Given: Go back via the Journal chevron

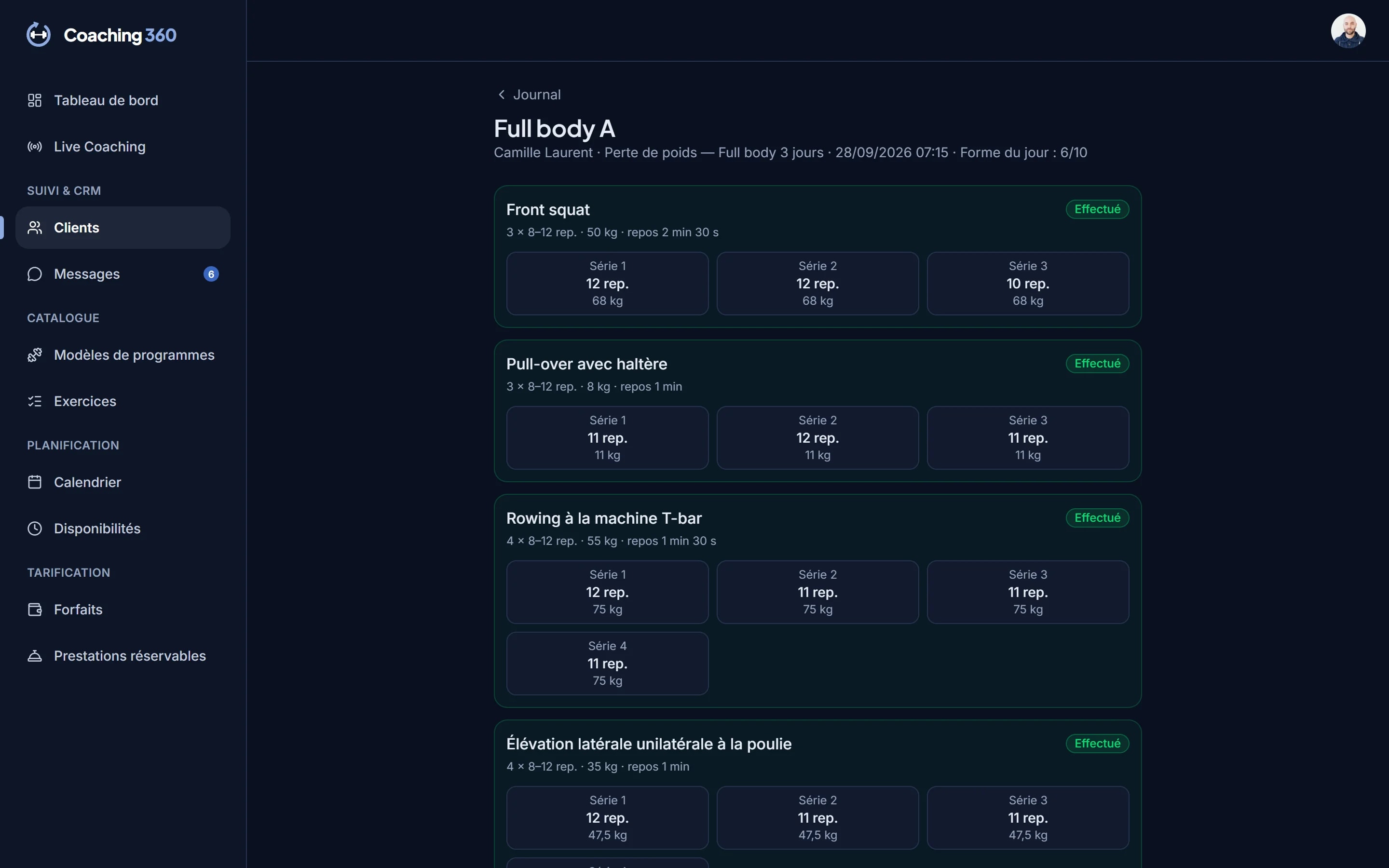Looking at the screenshot, I should click(502, 95).
